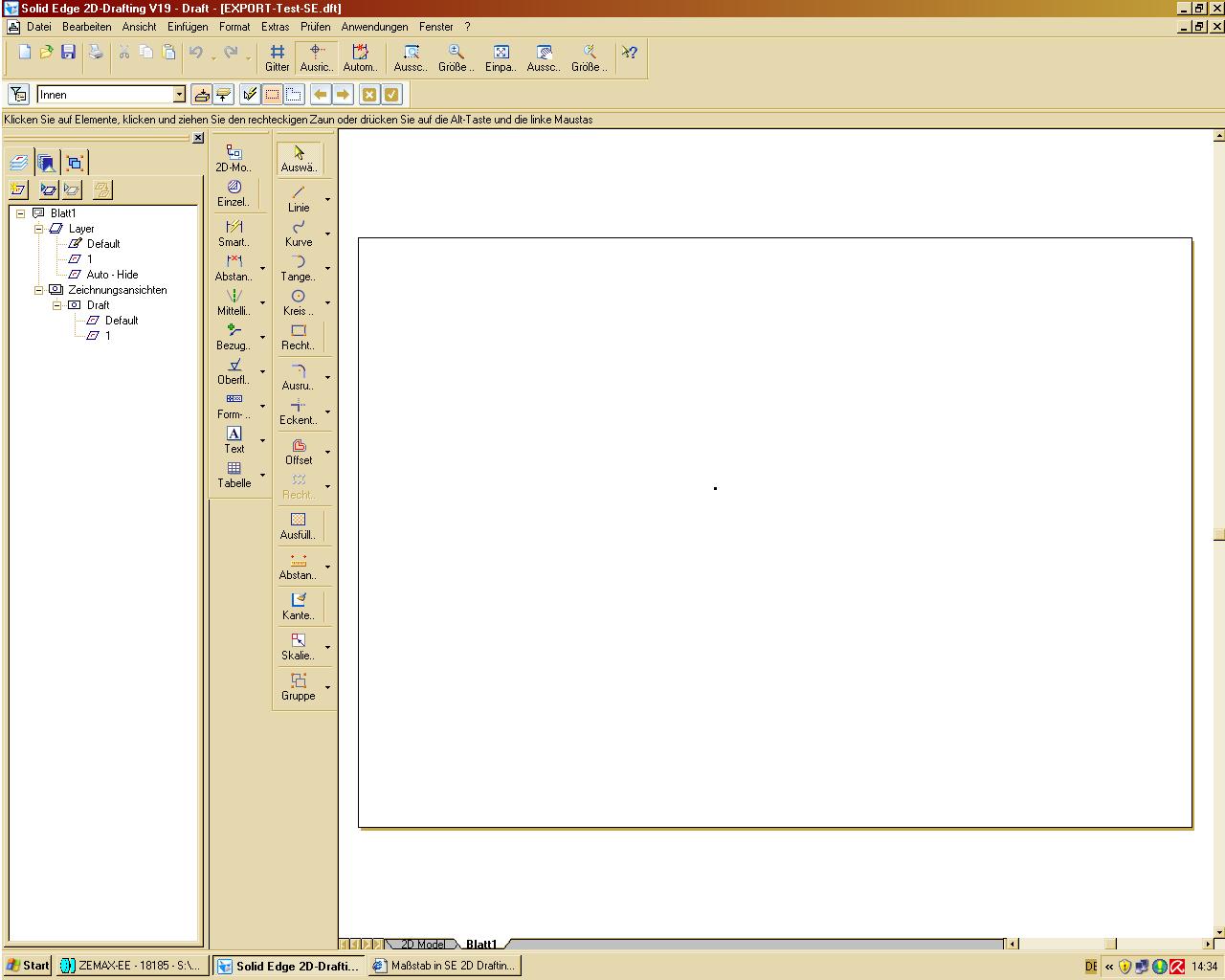
Task: Click the hide layer icon in the panel
Action: point(72,189)
